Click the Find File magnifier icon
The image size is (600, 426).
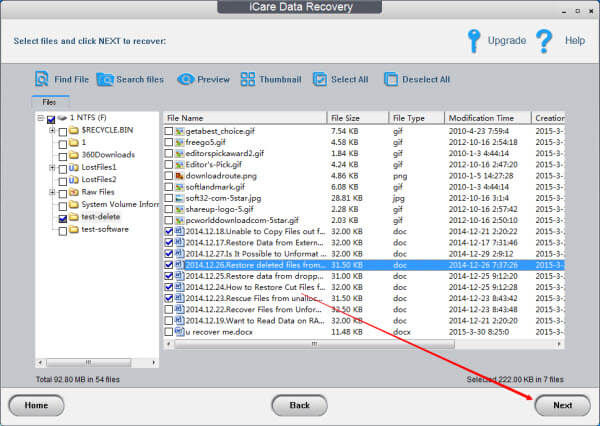pyautogui.click(x=42, y=79)
